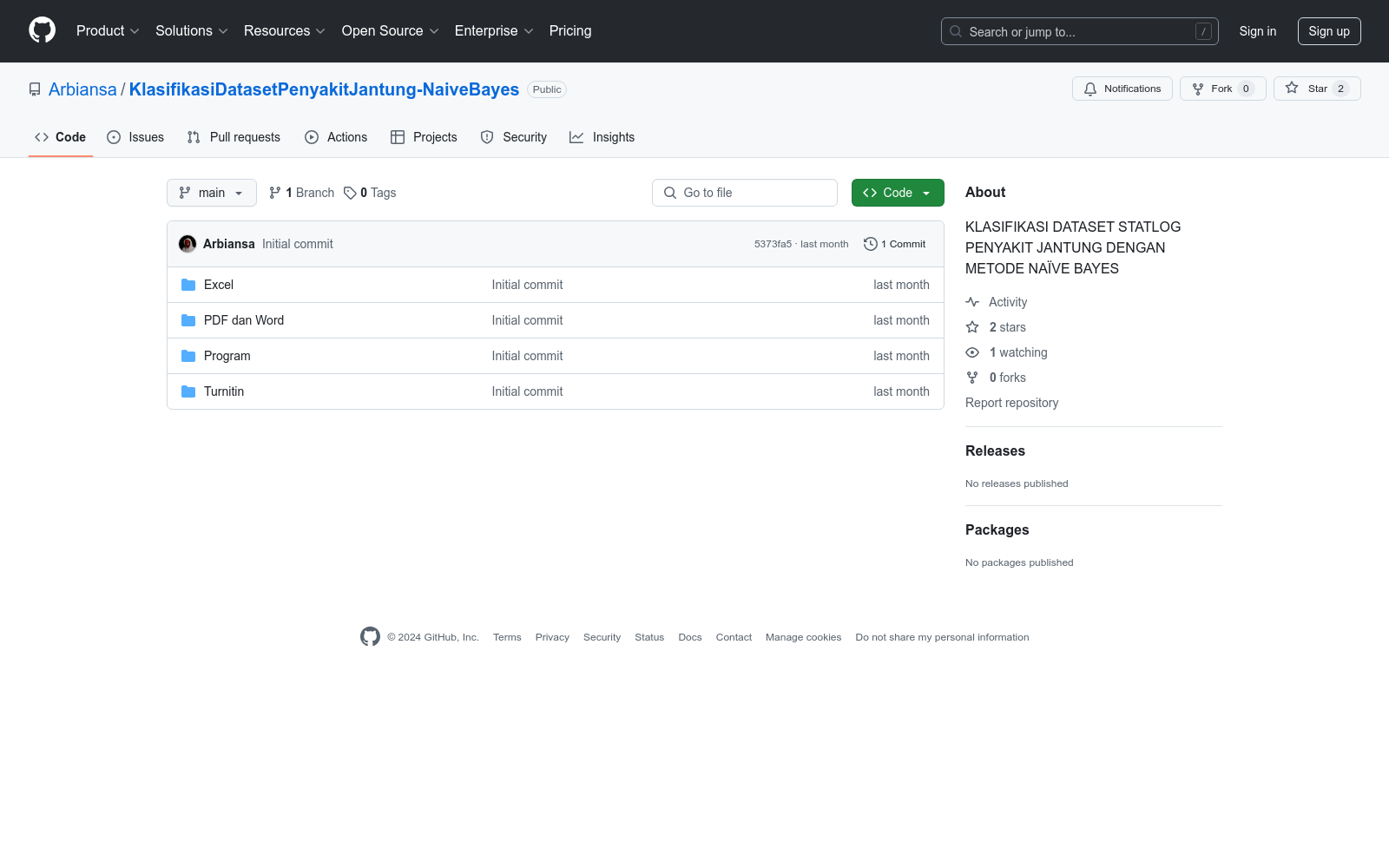Open the Arbiansa owner profile link
The width and height of the screenshot is (1389, 868).
(x=82, y=89)
